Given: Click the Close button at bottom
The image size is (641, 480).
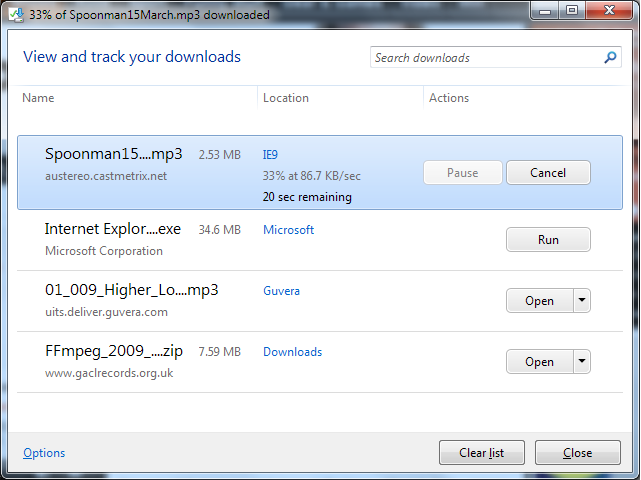Looking at the screenshot, I should click(578, 453).
